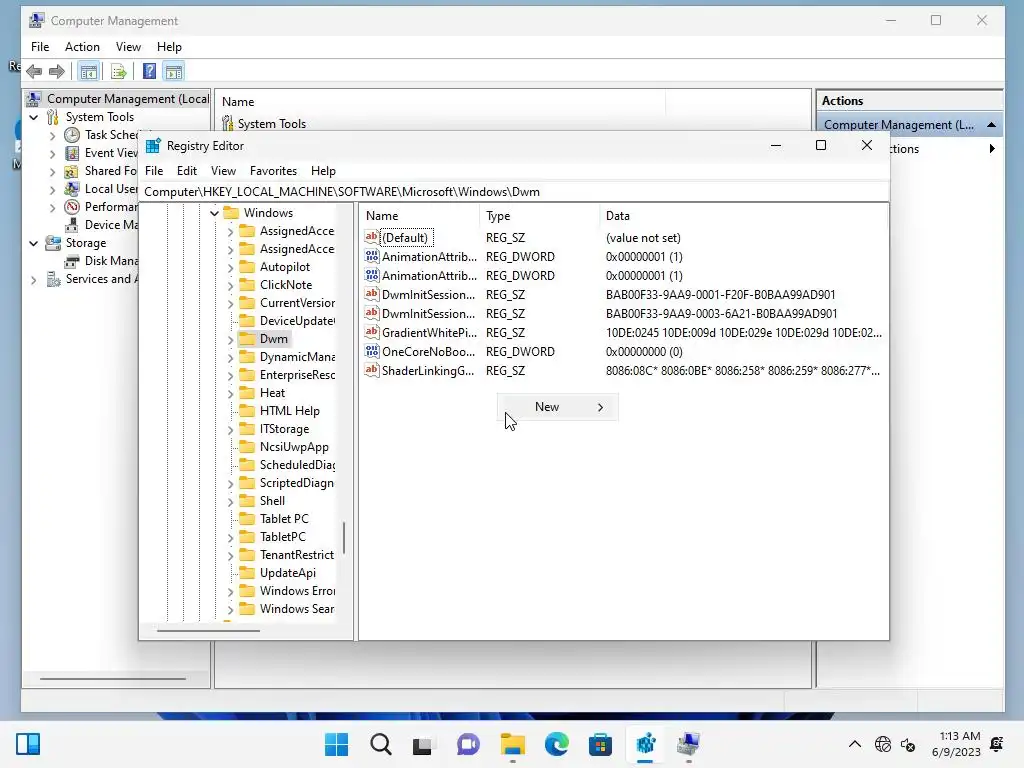Launch Microsoft Edge from the taskbar
The image size is (1024, 768).
tap(556, 744)
